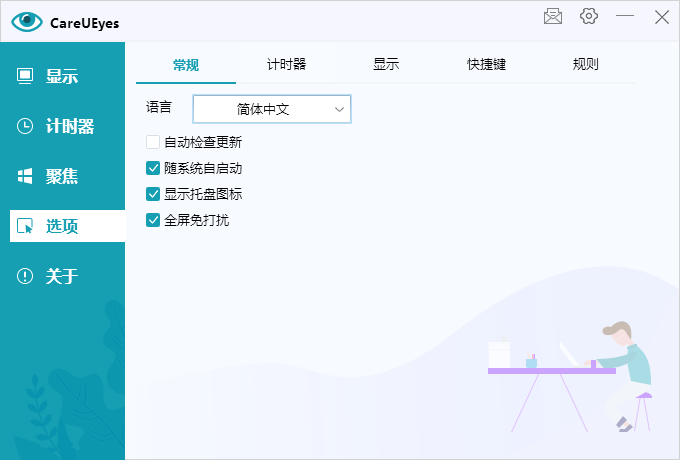Switch to the 计时器 tab
680x460 pixels.
click(x=286, y=65)
